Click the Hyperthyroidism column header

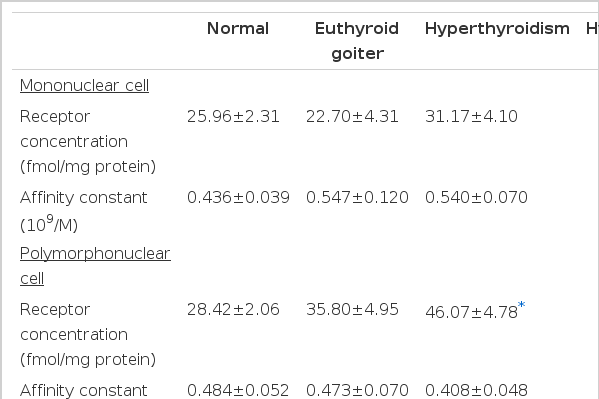pyautogui.click(x=497, y=29)
